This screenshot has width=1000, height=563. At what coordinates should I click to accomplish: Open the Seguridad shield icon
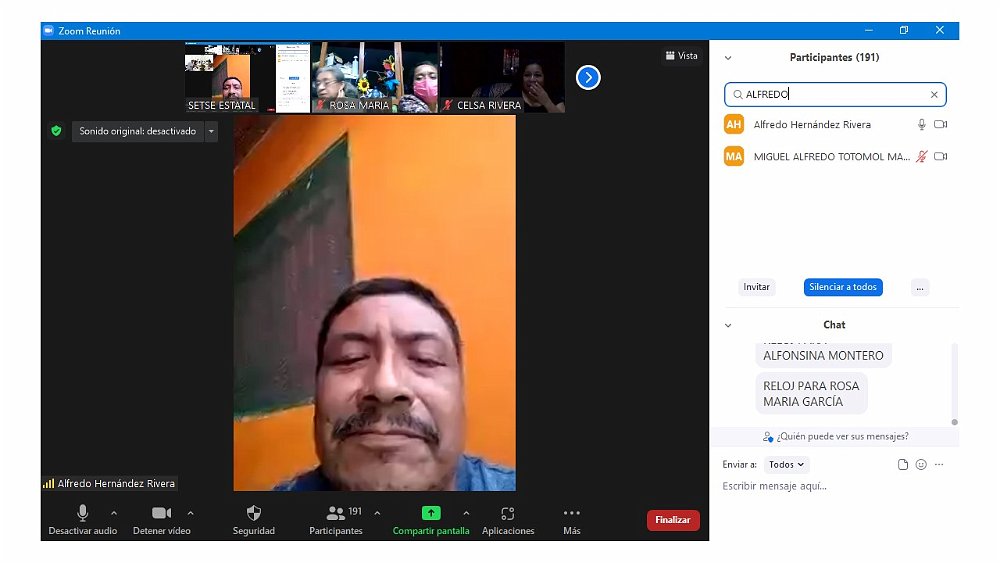[254, 513]
